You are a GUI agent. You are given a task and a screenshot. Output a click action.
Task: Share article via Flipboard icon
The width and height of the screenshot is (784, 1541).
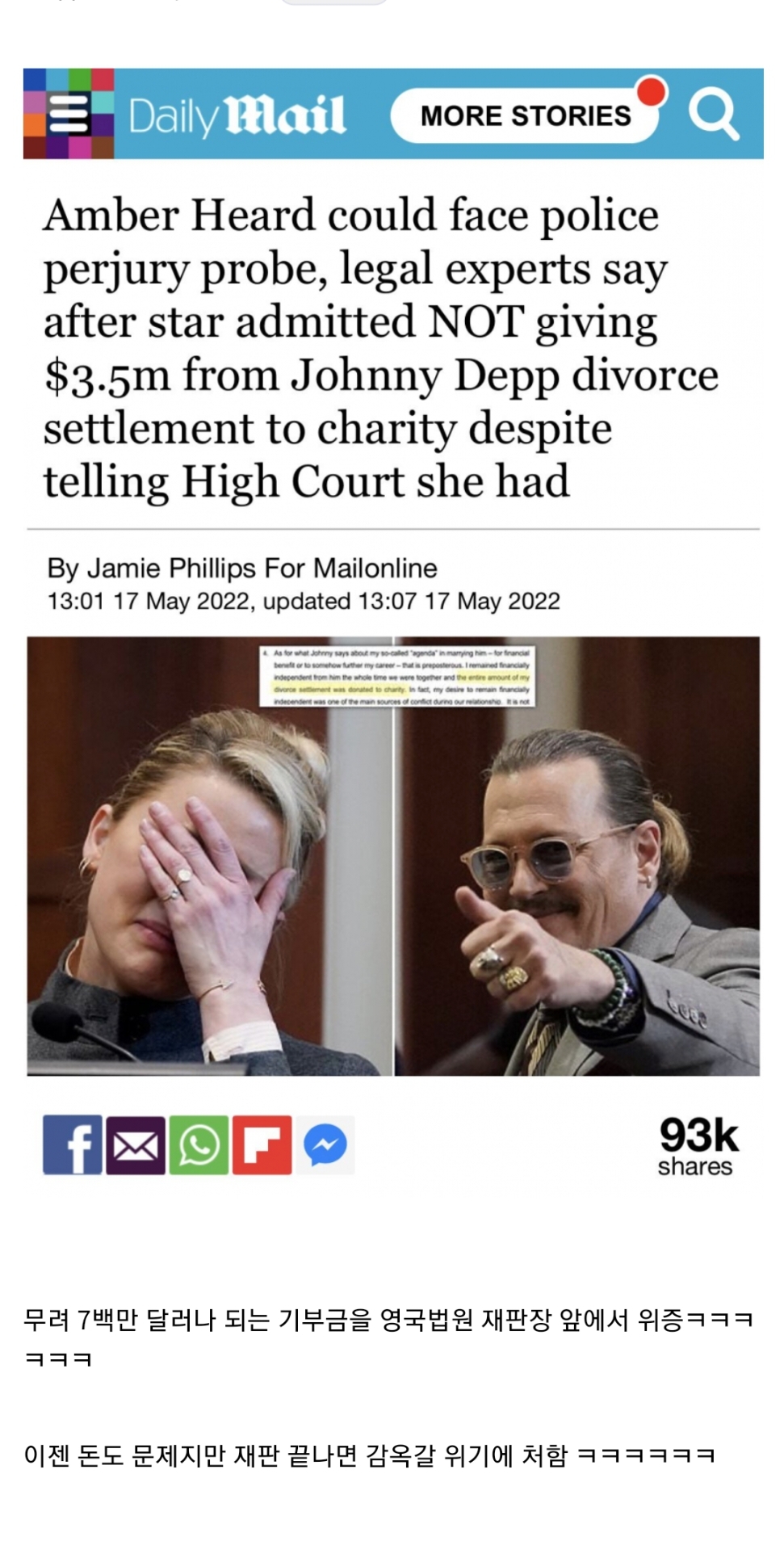coord(262,1144)
